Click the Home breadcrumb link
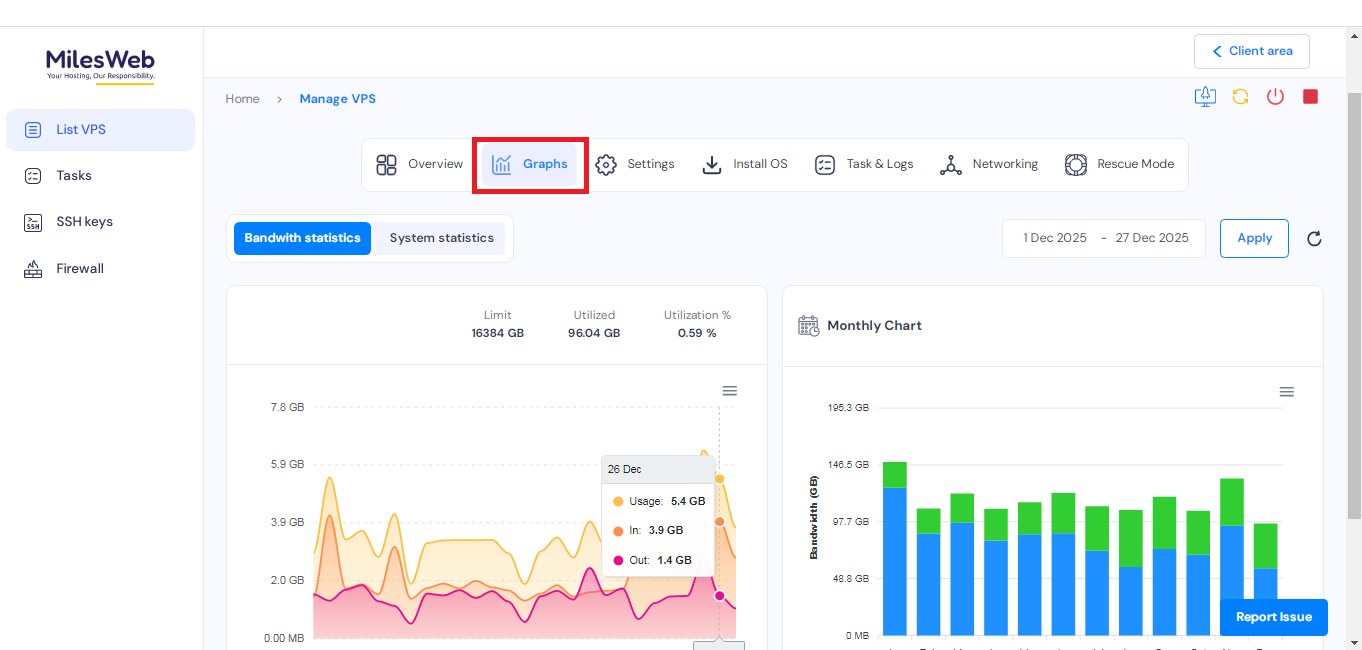1362x650 pixels. tap(242, 99)
